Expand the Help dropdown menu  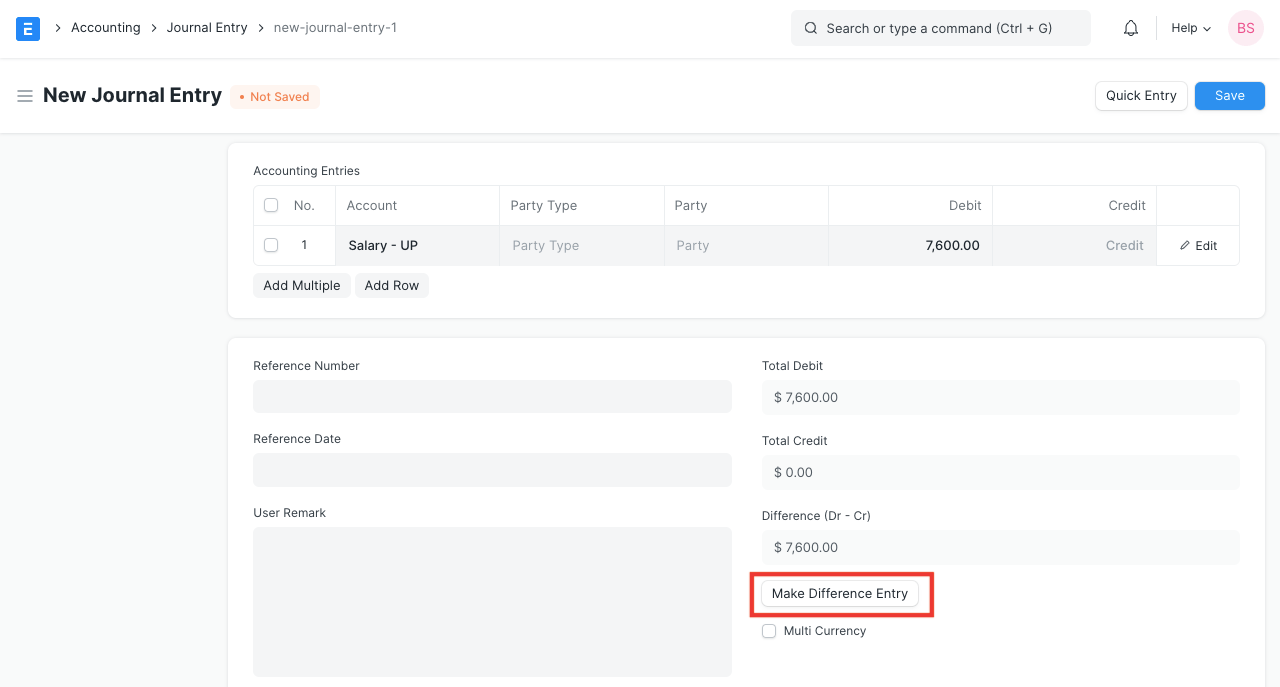[1190, 28]
